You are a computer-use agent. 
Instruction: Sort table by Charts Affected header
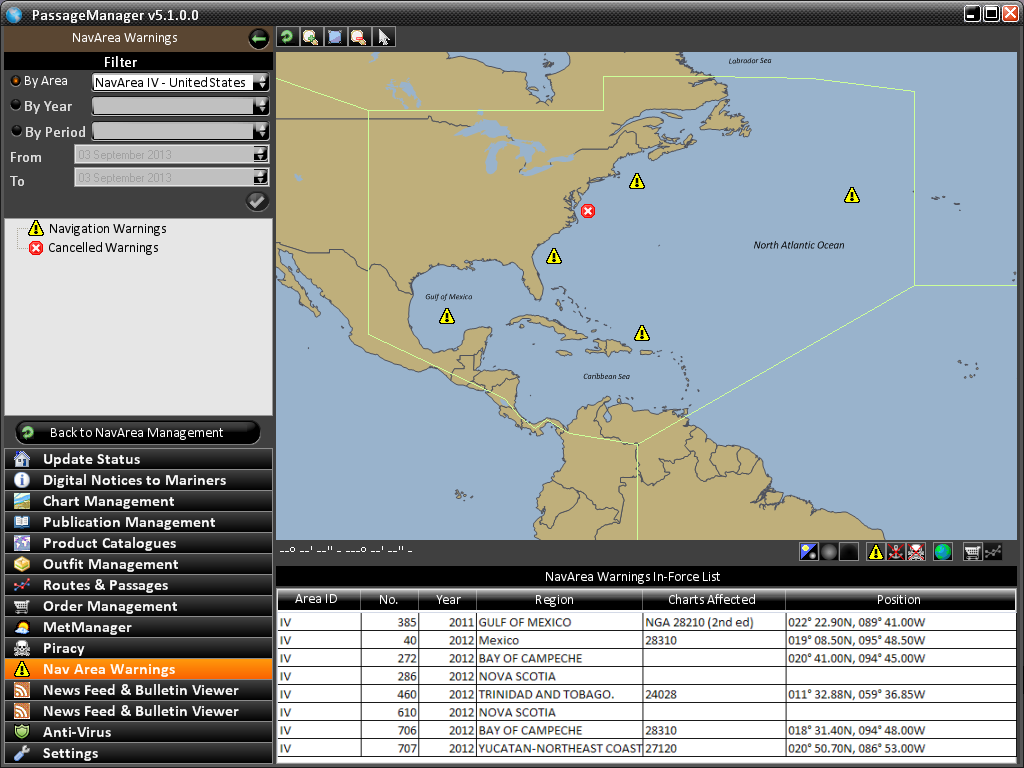coord(713,600)
